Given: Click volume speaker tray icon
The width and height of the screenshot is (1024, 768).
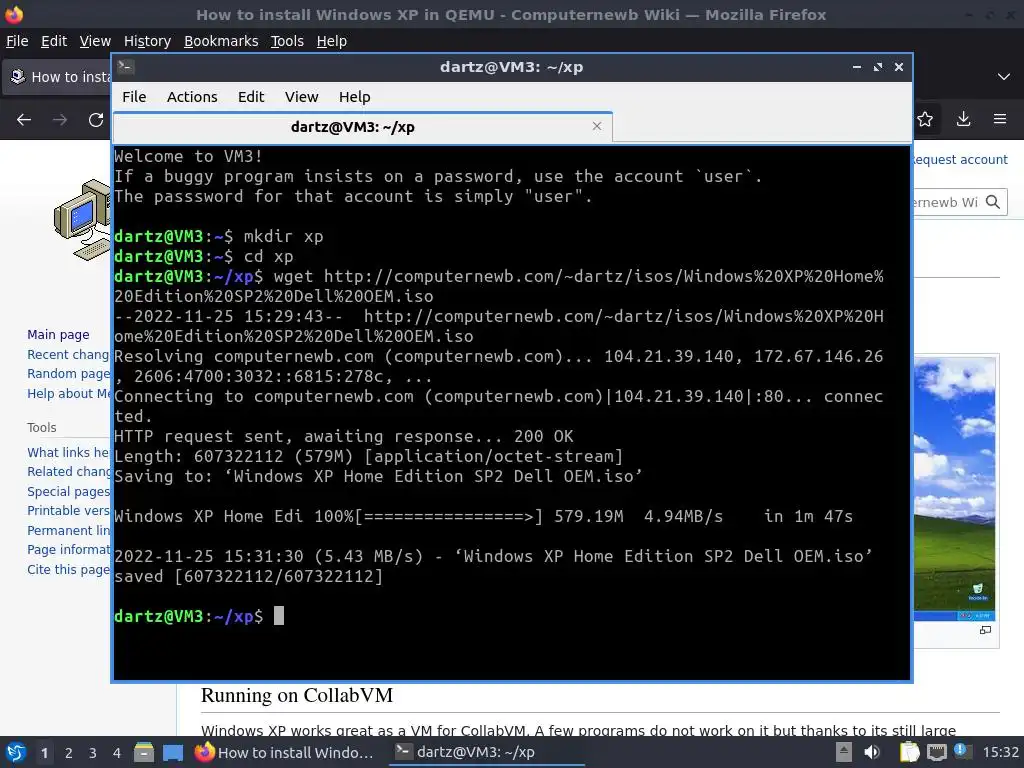Looking at the screenshot, I should [x=872, y=752].
